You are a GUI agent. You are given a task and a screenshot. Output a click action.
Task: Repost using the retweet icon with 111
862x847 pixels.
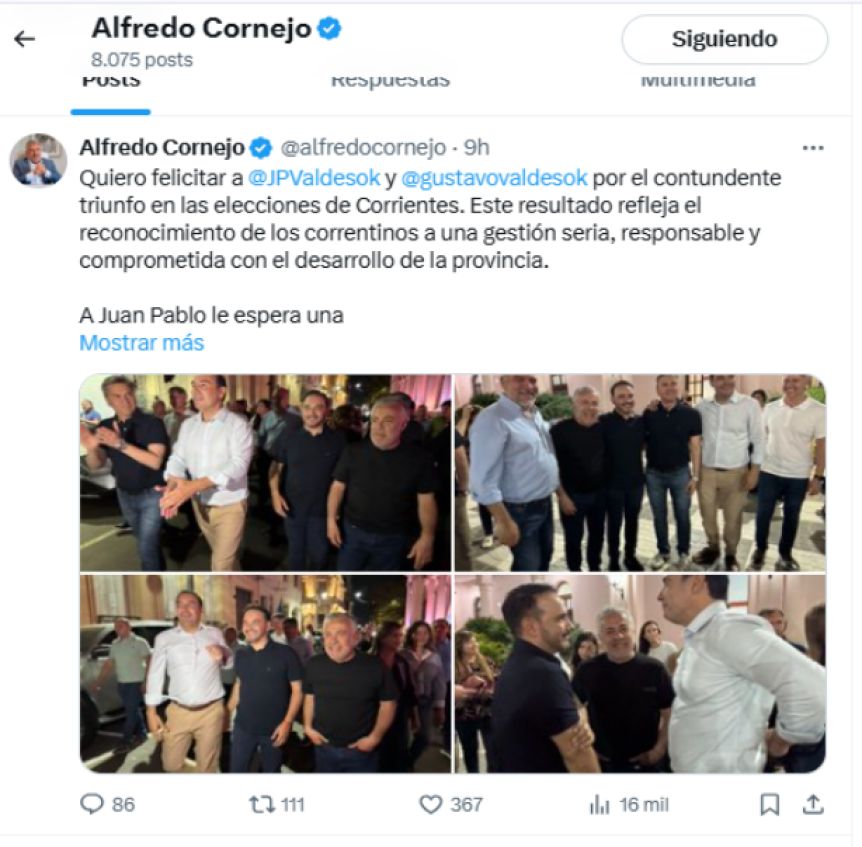(277, 805)
